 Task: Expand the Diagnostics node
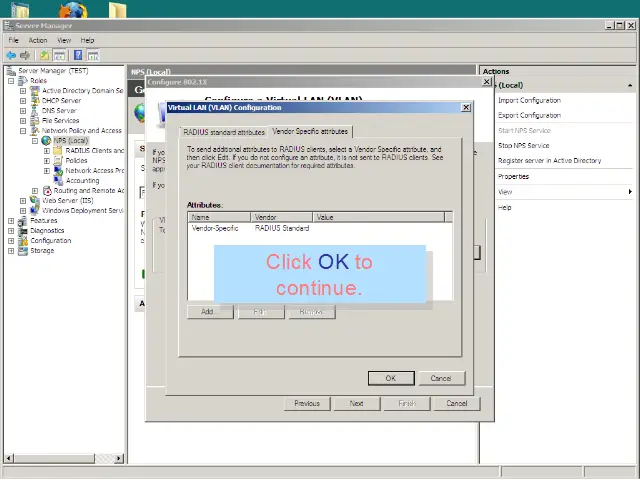click(x=11, y=231)
